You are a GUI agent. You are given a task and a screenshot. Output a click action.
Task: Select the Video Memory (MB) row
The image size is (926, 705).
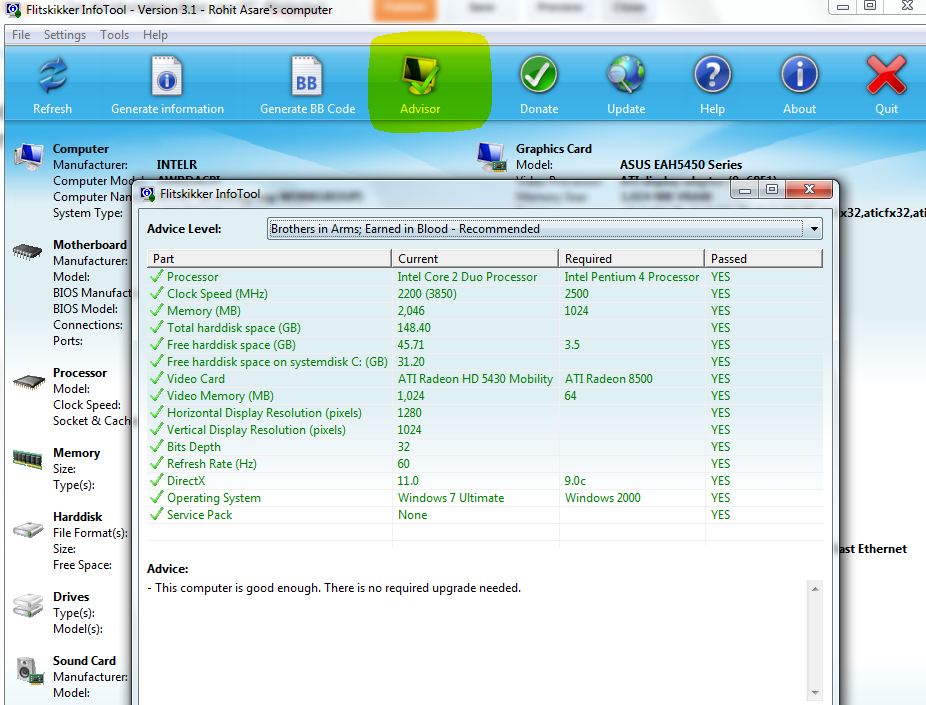(x=484, y=396)
